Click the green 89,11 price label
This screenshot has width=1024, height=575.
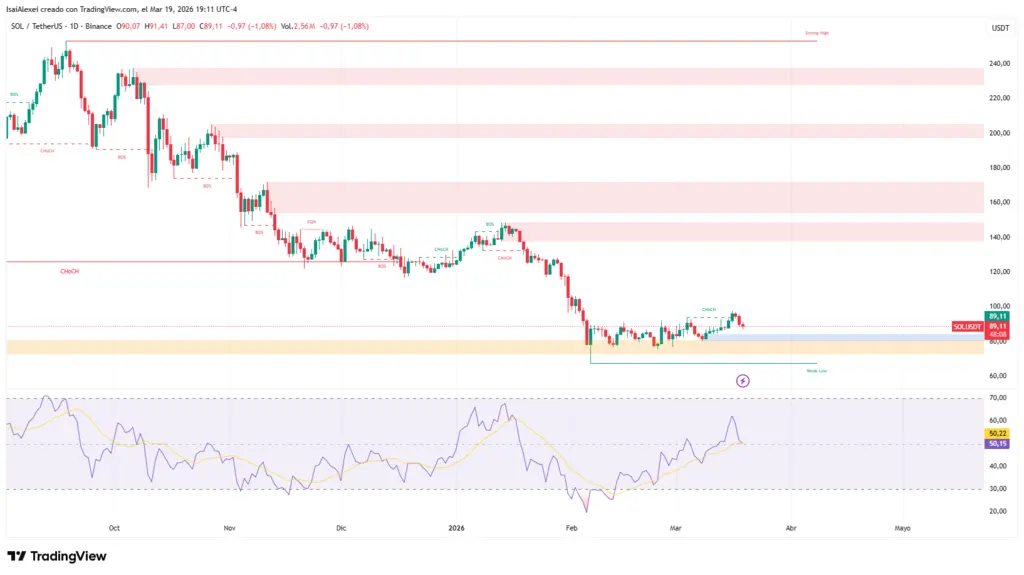coord(997,316)
